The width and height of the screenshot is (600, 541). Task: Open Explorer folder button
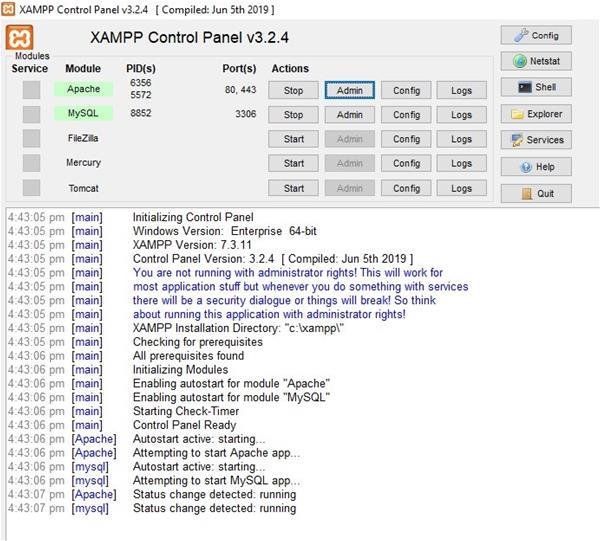536,114
